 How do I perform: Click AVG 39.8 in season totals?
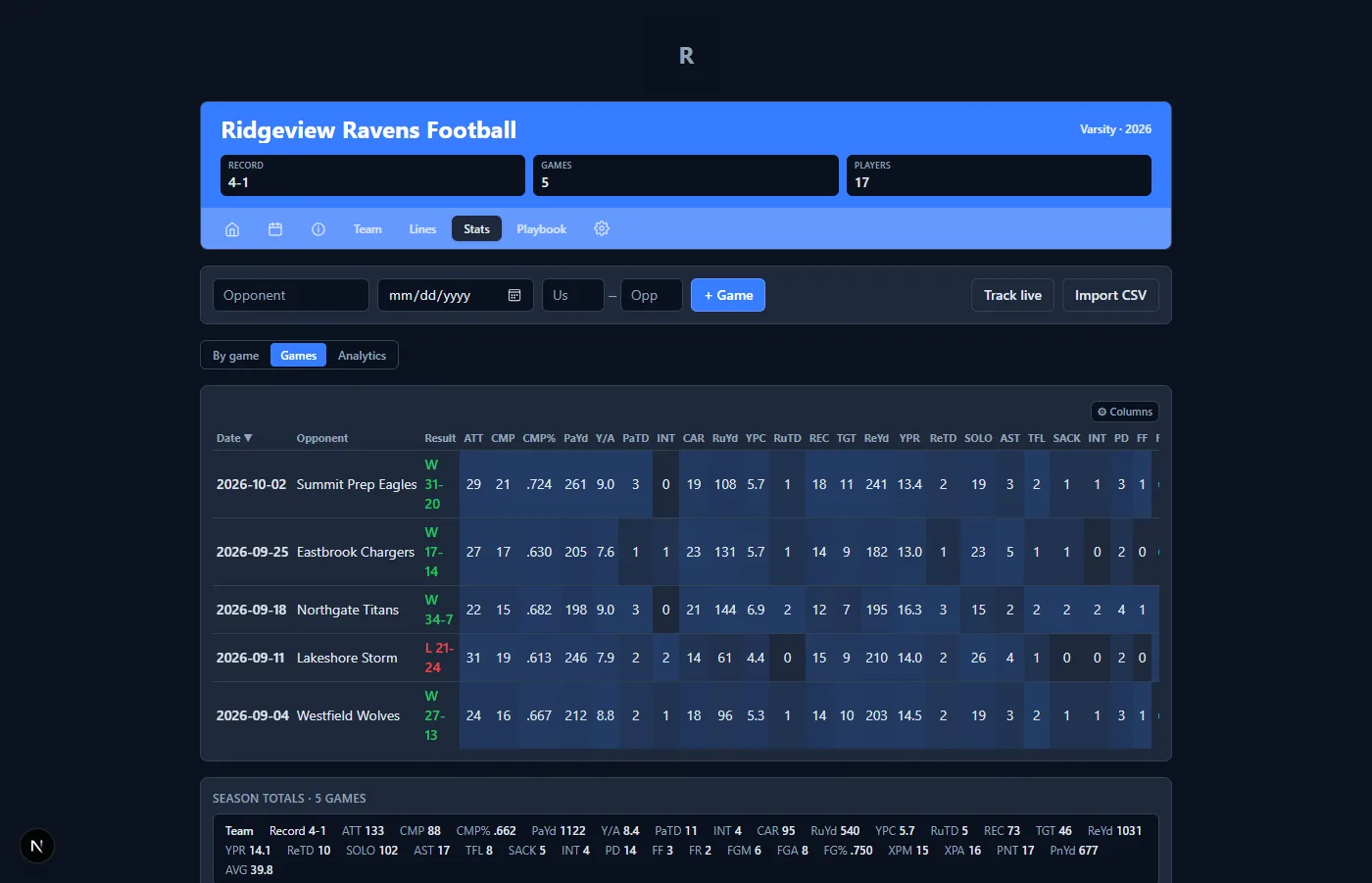249,870
